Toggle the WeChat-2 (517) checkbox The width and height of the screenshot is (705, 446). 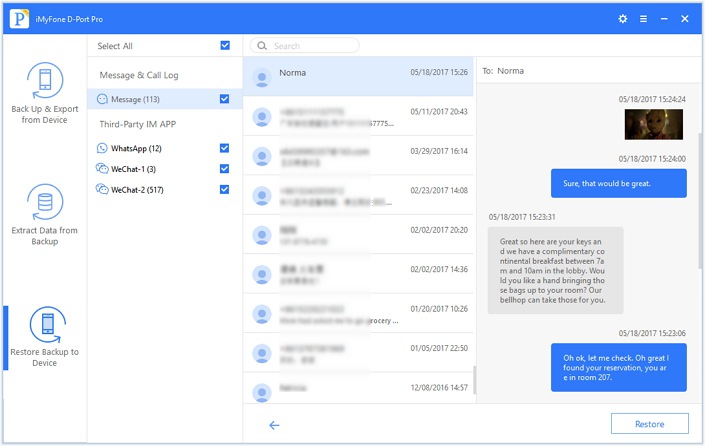tap(224, 189)
